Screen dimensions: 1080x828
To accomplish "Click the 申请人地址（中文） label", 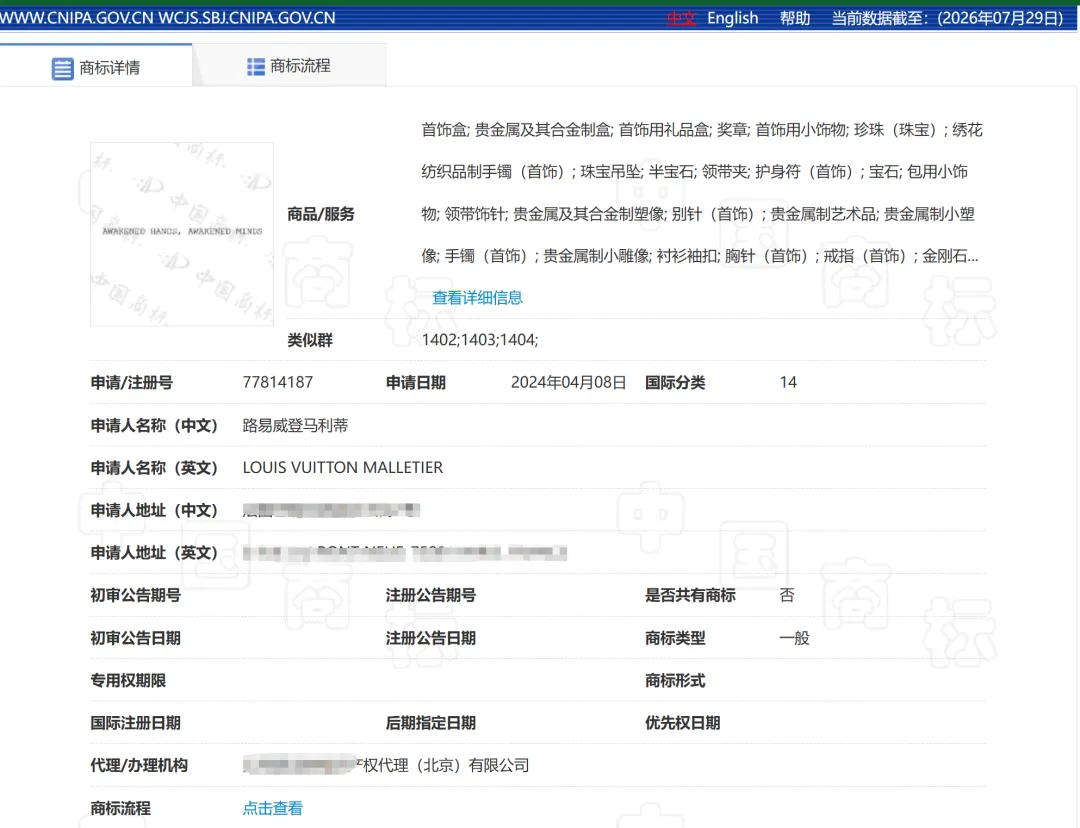I will coord(154,510).
